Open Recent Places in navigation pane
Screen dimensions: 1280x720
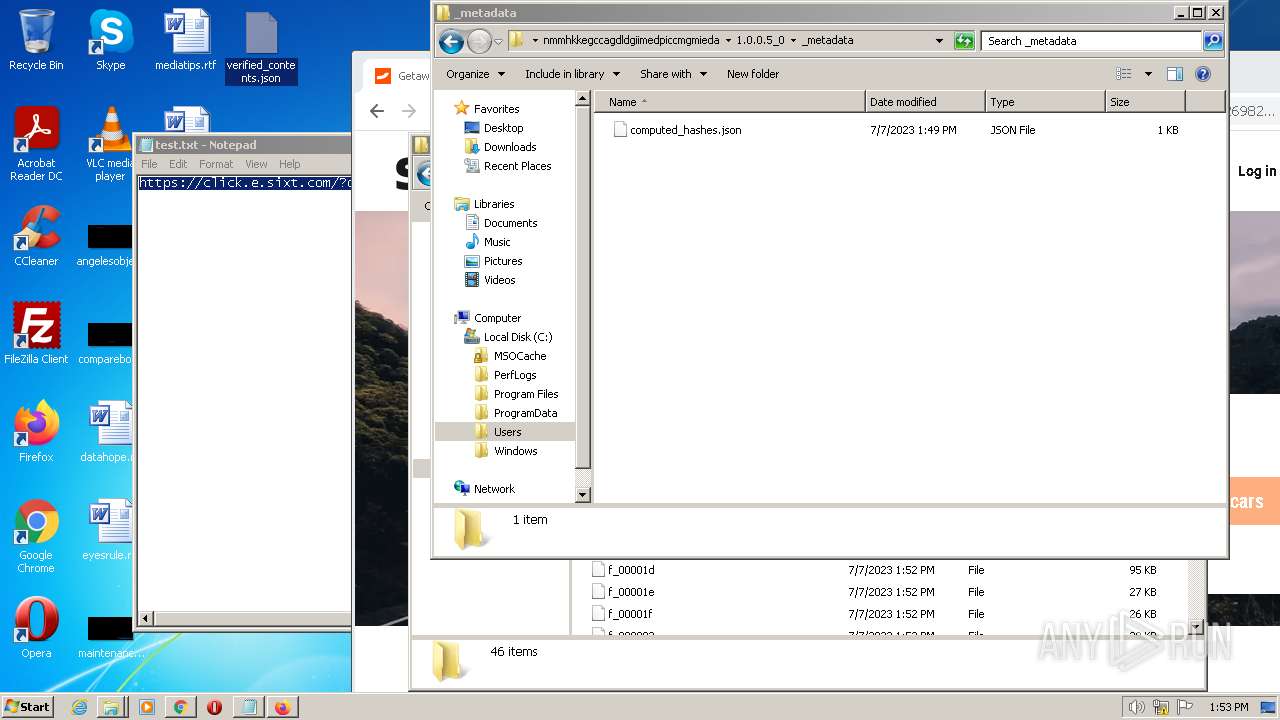pyautogui.click(x=517, y=166)
